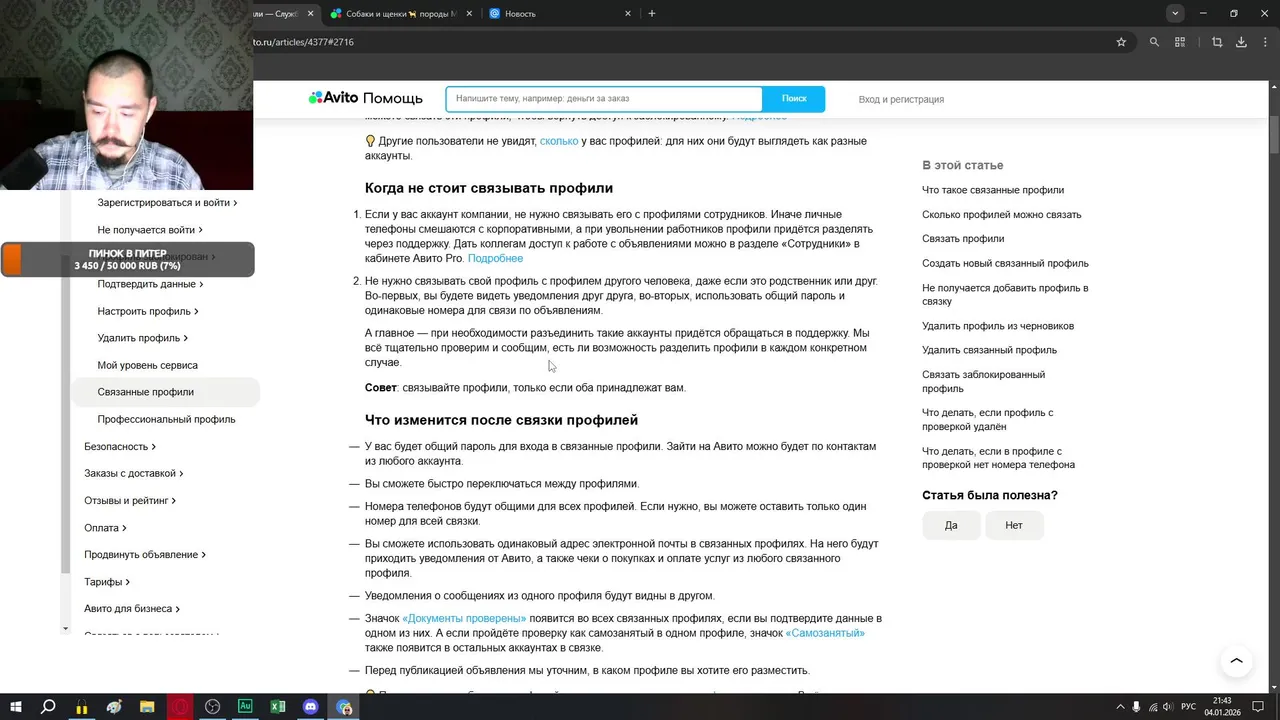Image resolution: width=1280 pixels, height=720 pixels.
Task: Focus the help search input field
Action: click(x=604, y=99)
